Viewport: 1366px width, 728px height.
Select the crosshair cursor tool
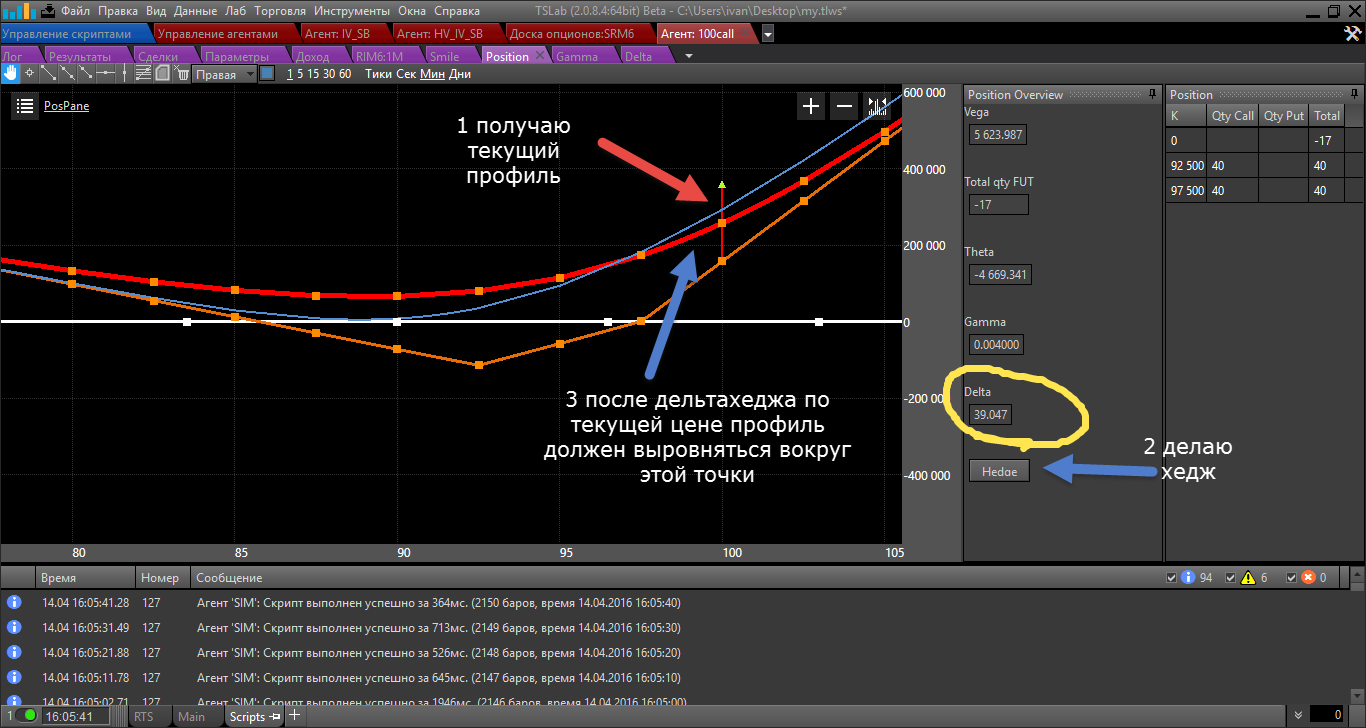coord(29,73)
